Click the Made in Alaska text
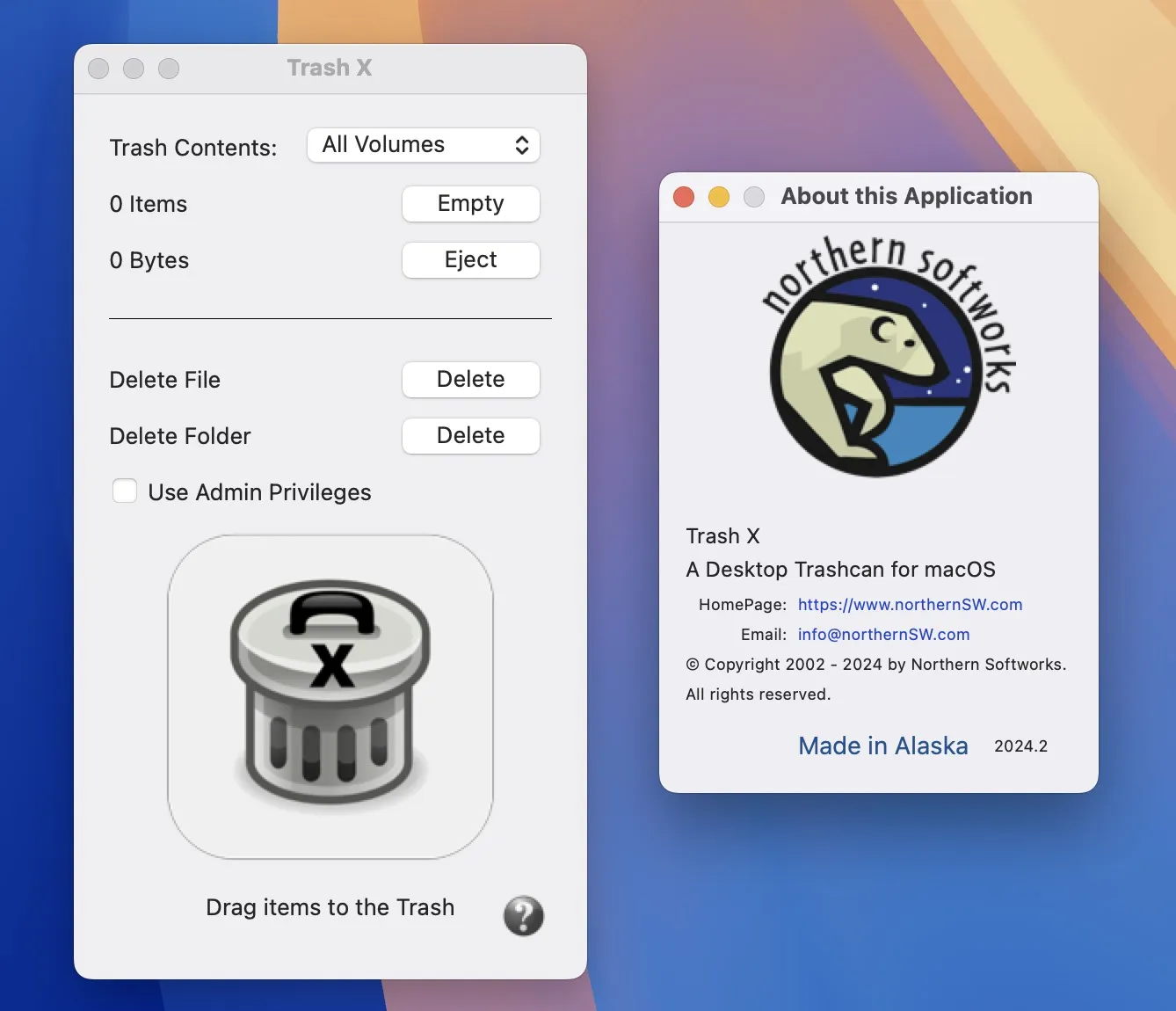This screenshot has width=1176, height=1011. coord(883,746)
